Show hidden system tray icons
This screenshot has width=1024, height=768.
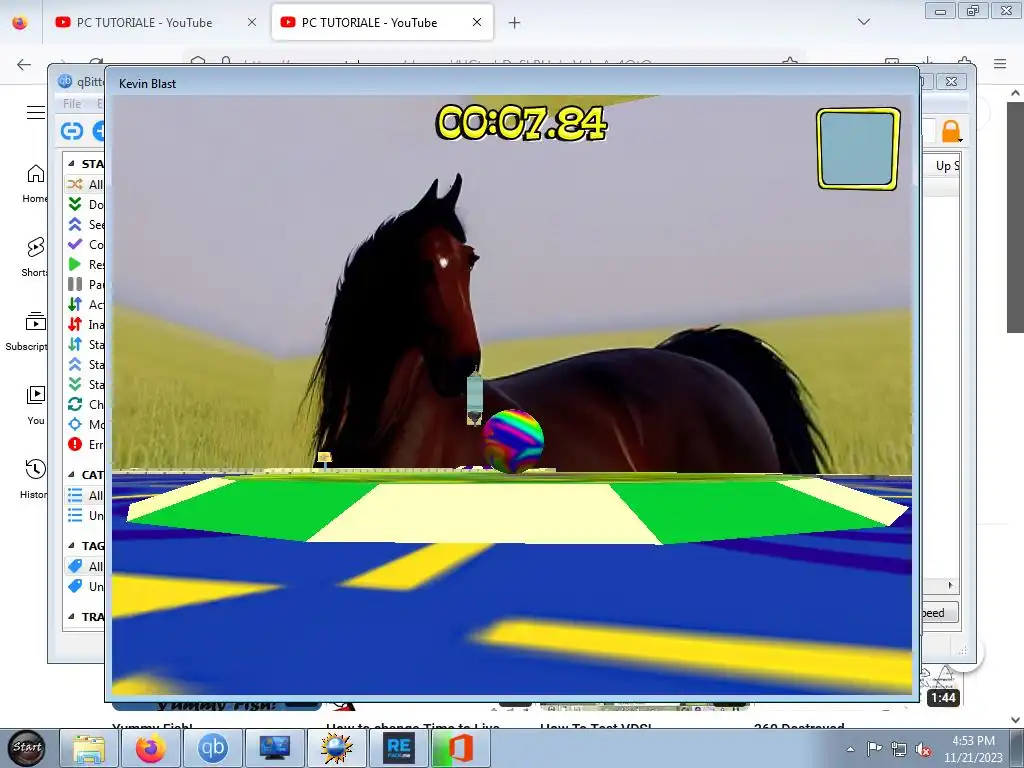[x=850, y=749]
